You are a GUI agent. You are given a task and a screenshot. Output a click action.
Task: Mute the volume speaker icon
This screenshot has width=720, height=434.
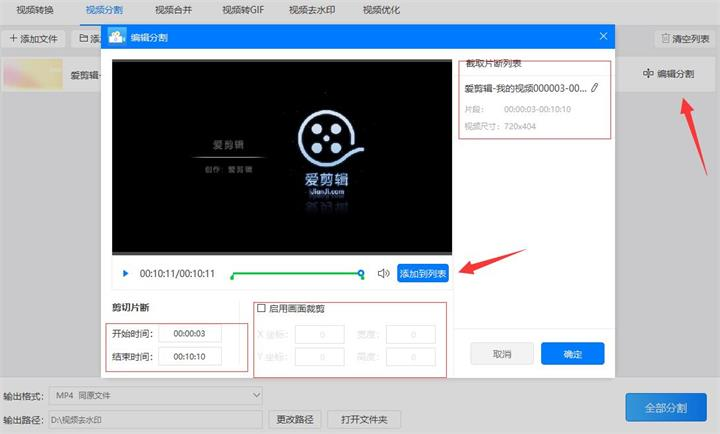coord(383,274)
